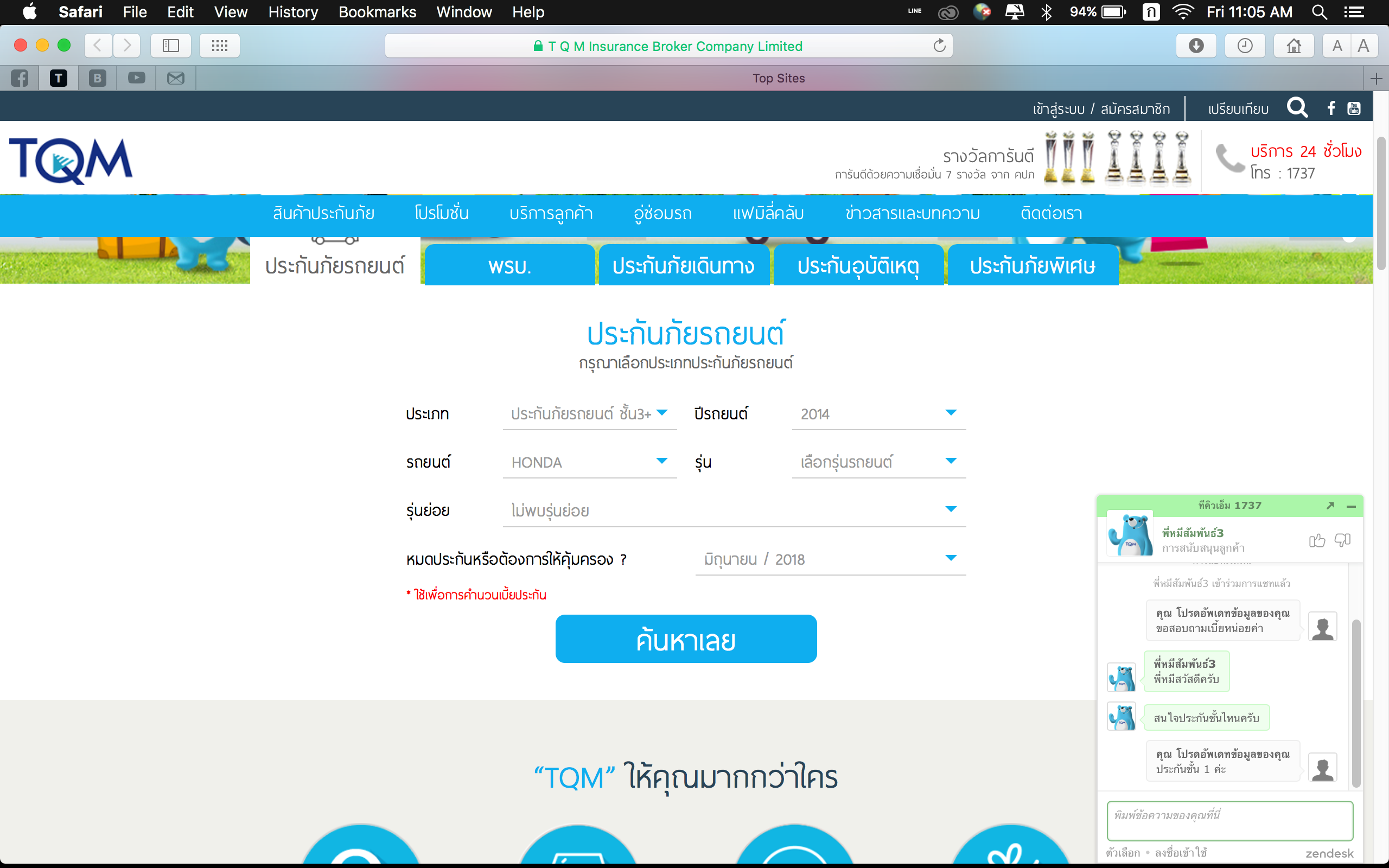Open the History menu

point(293,12)
